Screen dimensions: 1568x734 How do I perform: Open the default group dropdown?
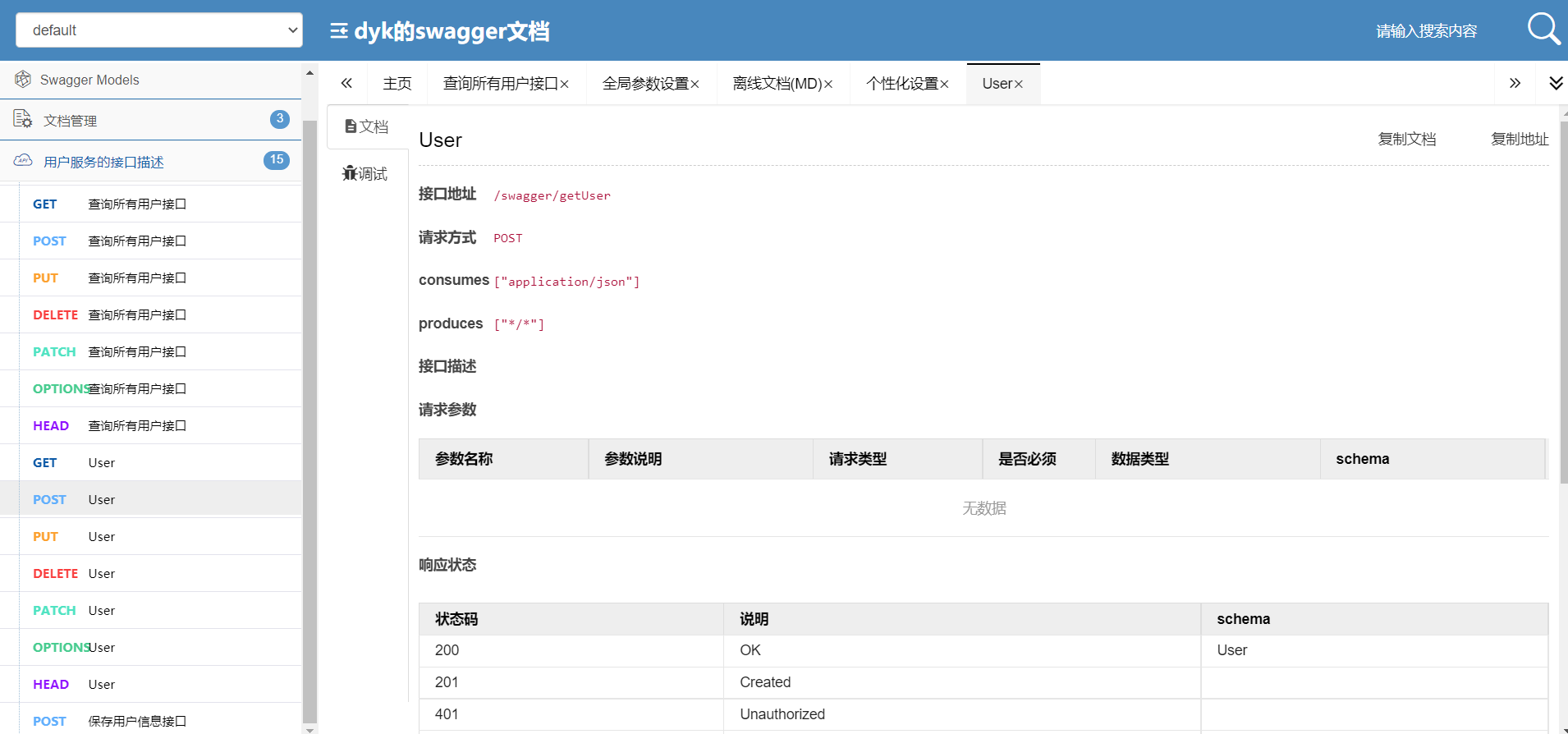click(159, 30)
